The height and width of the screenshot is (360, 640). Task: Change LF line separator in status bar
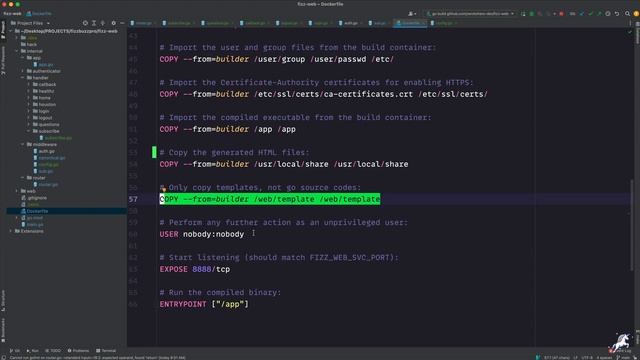tap(575, 358)
